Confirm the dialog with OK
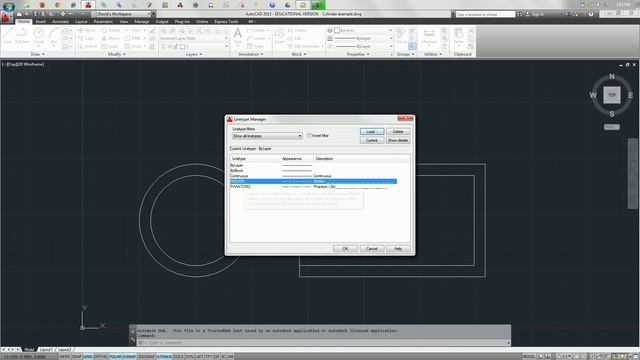The image size is (640, 360). tap(345, 249)
